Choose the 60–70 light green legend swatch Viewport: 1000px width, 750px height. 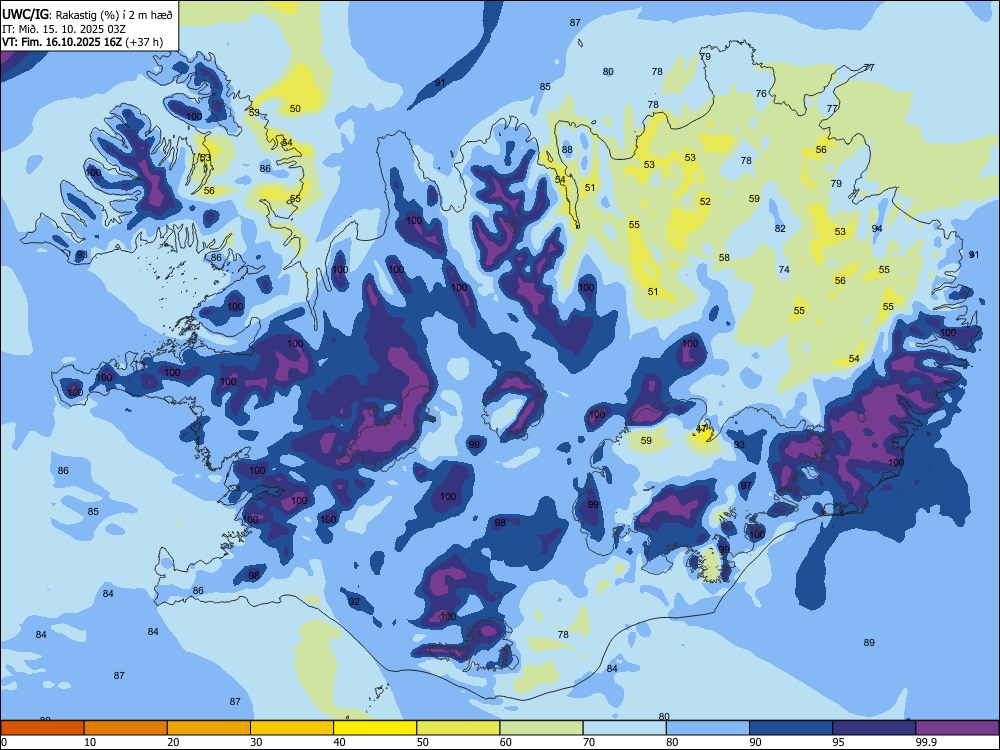coord(541,728)
